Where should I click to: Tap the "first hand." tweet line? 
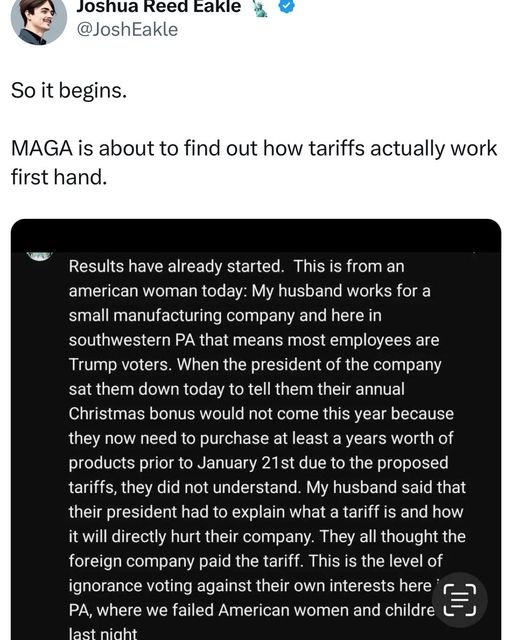coord(59,177)
